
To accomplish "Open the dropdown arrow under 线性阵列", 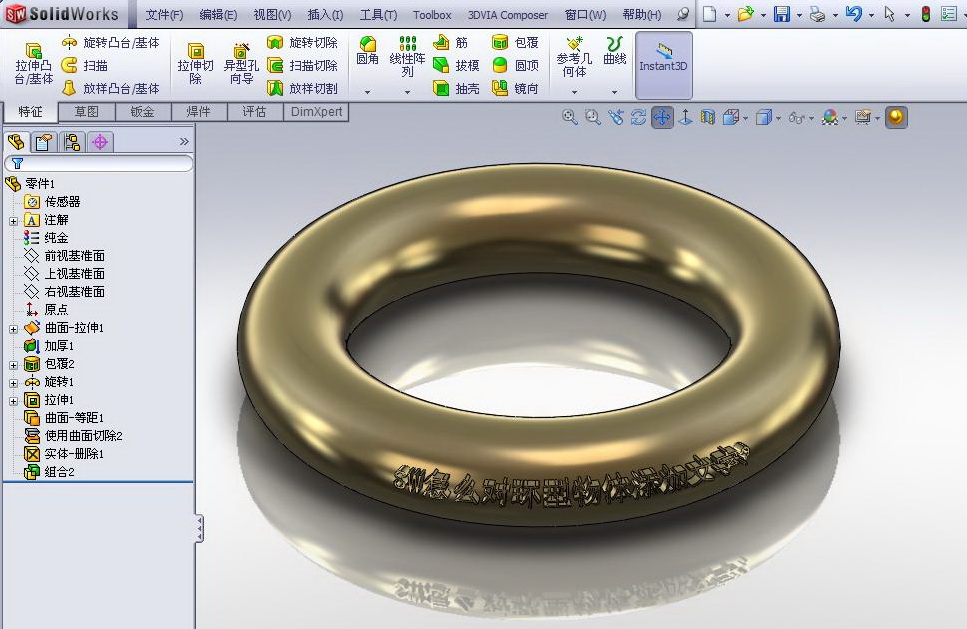I will 407,92.
